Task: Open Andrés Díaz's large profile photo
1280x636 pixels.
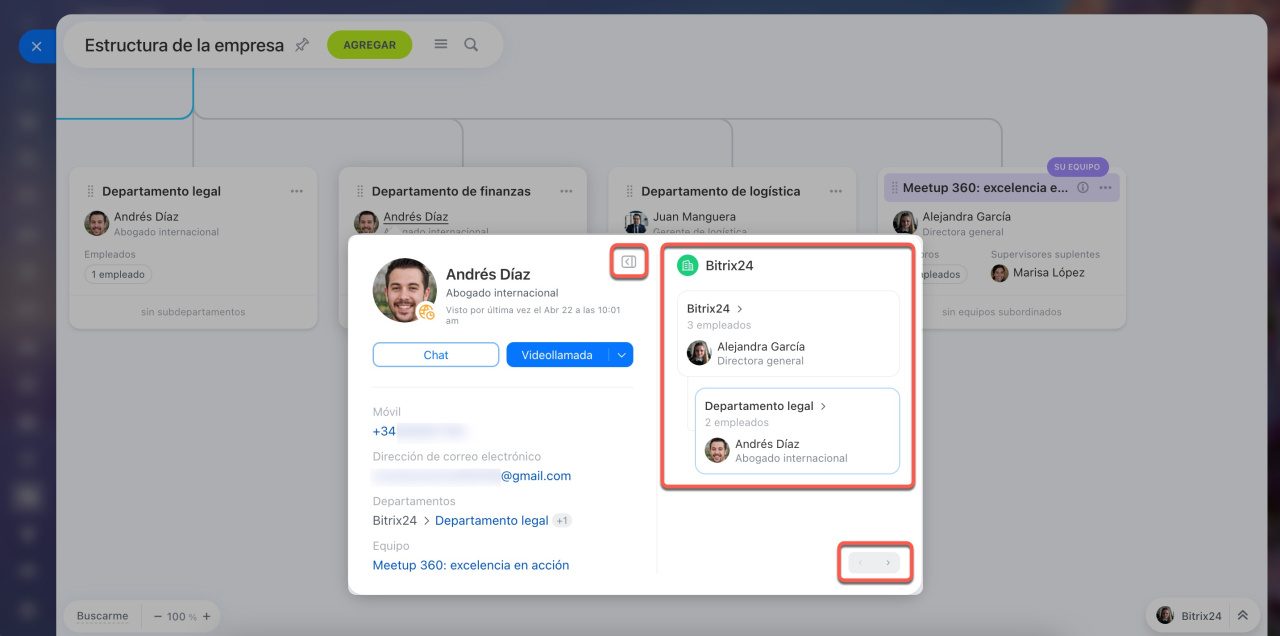Action: coord(405,290)
